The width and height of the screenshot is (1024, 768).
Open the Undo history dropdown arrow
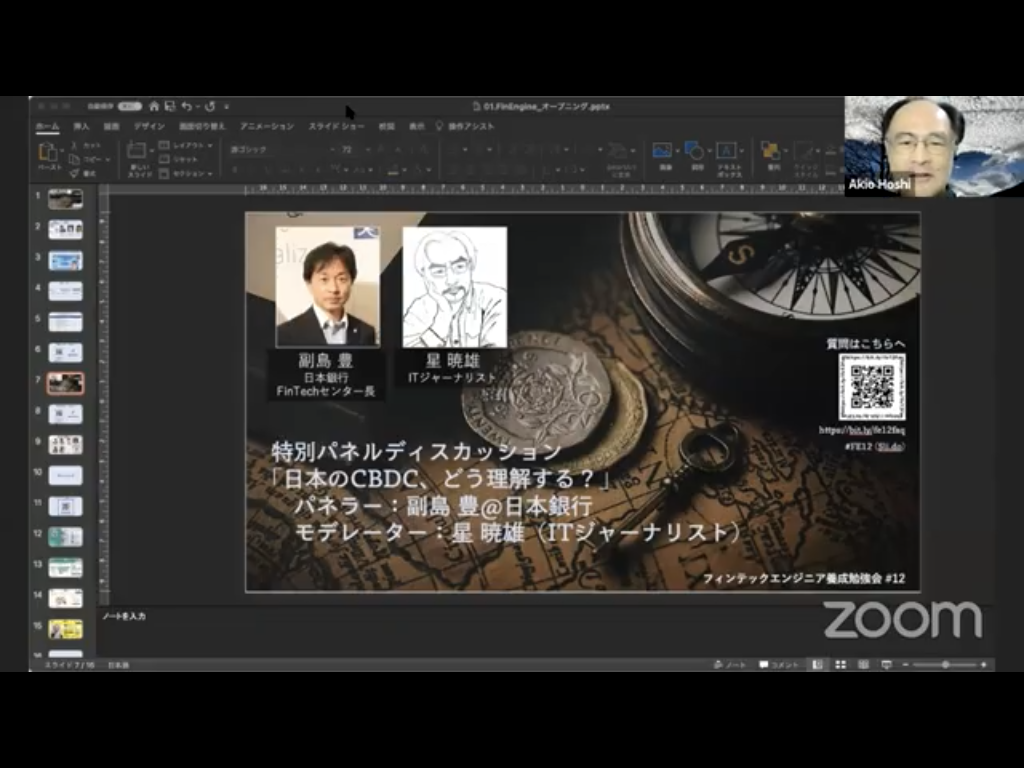197,106
